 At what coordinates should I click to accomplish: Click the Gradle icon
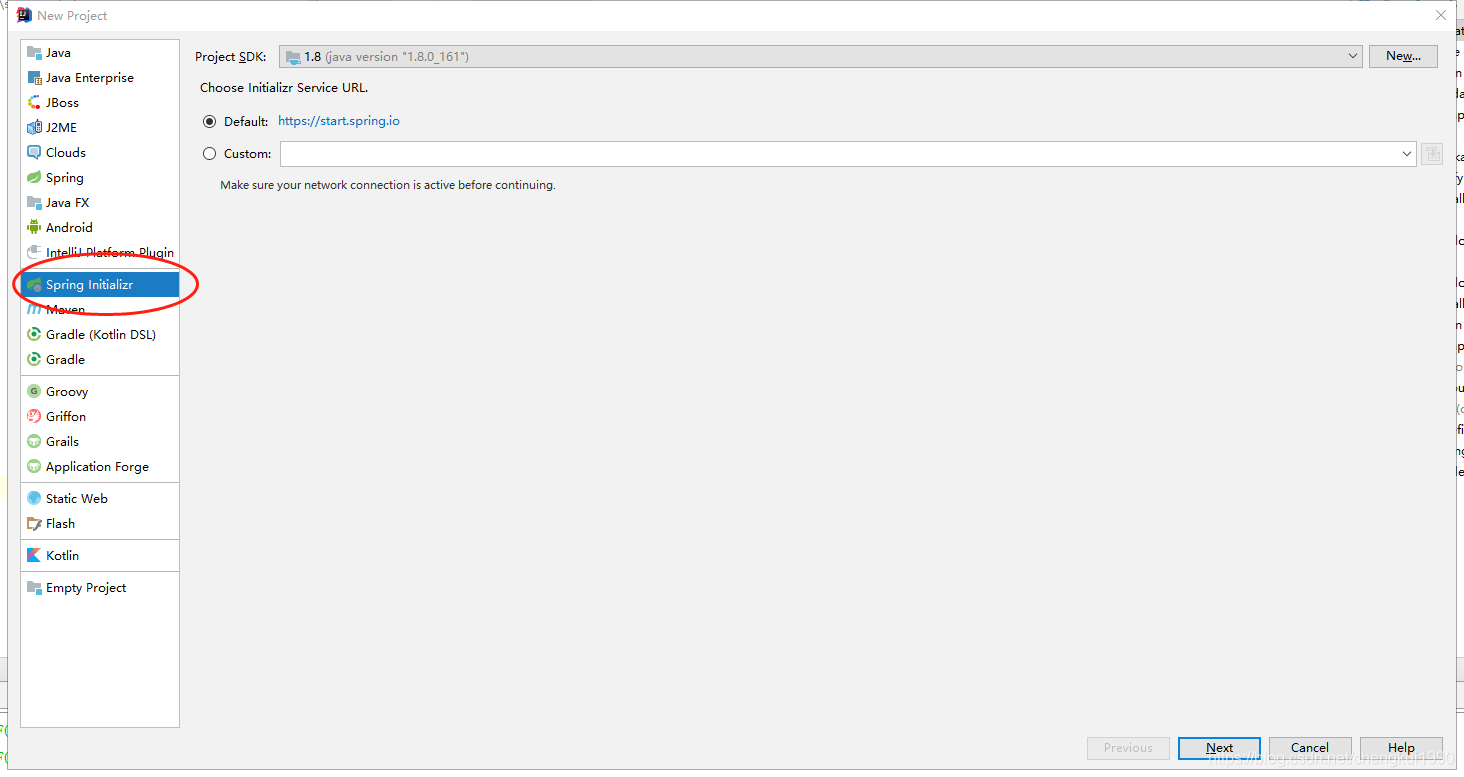(34, 360)
